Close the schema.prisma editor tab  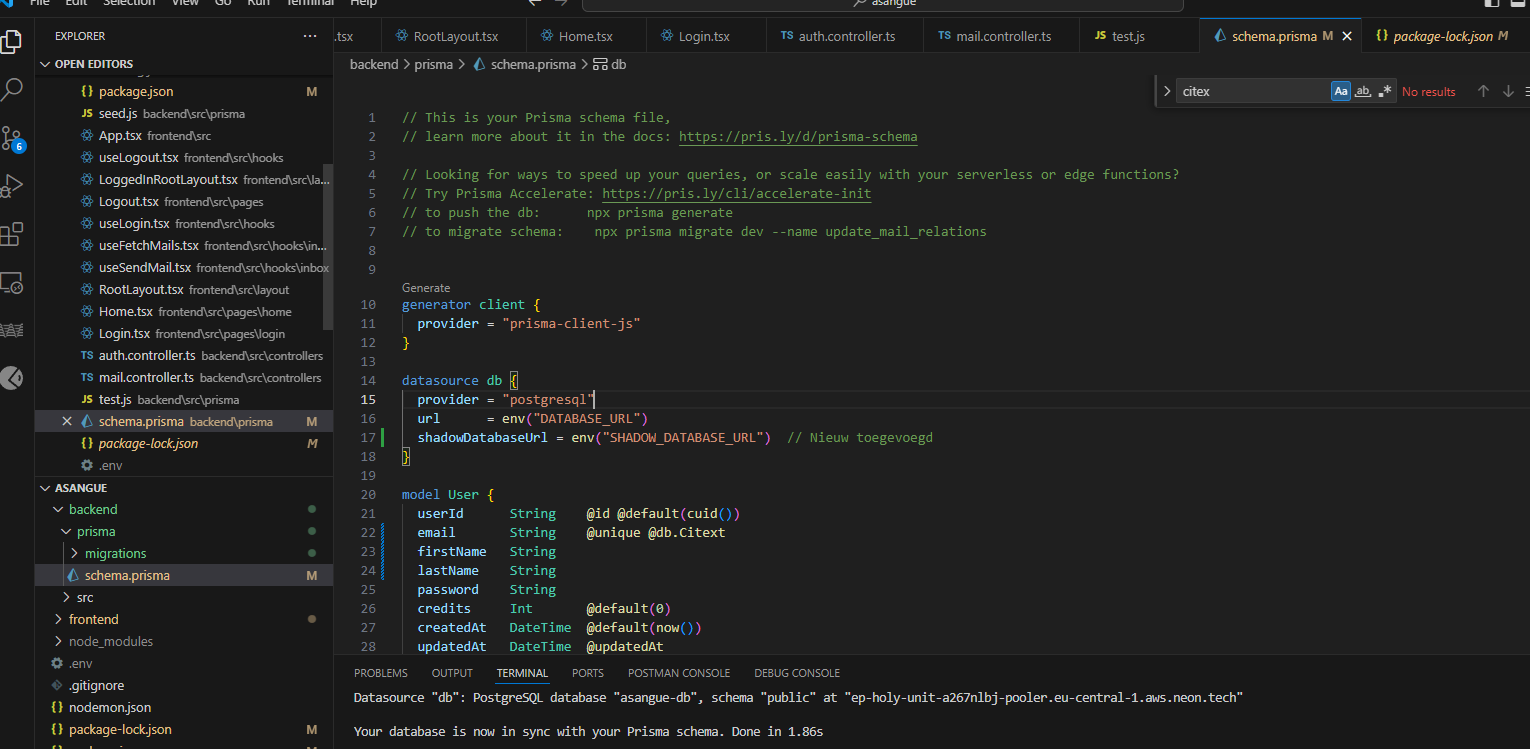coord(1347,36)
